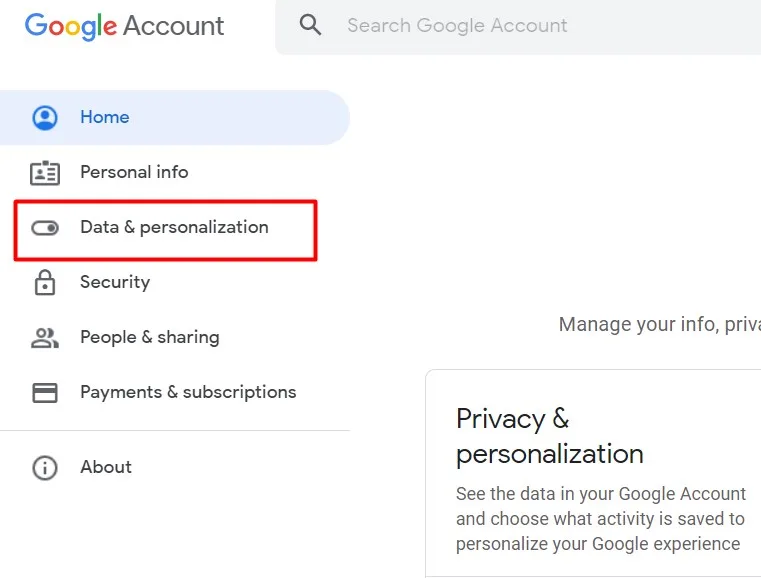Open the Personal info section
Viewport: 761px width, 578px height.
pos(134,172)
